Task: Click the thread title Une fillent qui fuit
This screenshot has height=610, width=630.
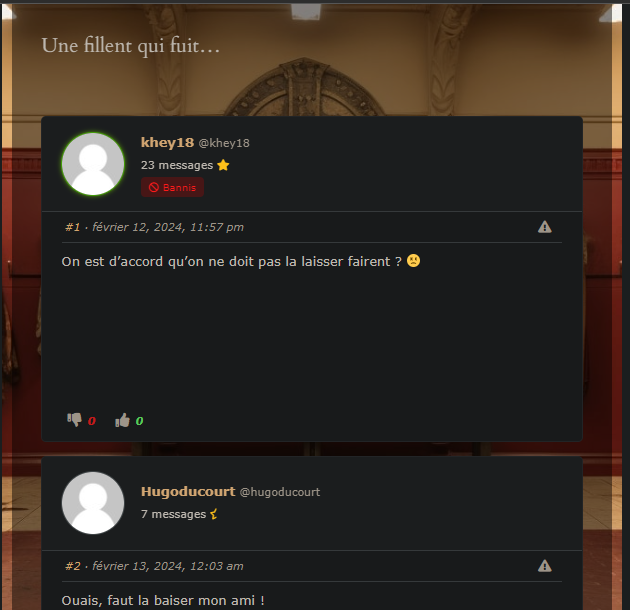Action: (x=131, y=46)
